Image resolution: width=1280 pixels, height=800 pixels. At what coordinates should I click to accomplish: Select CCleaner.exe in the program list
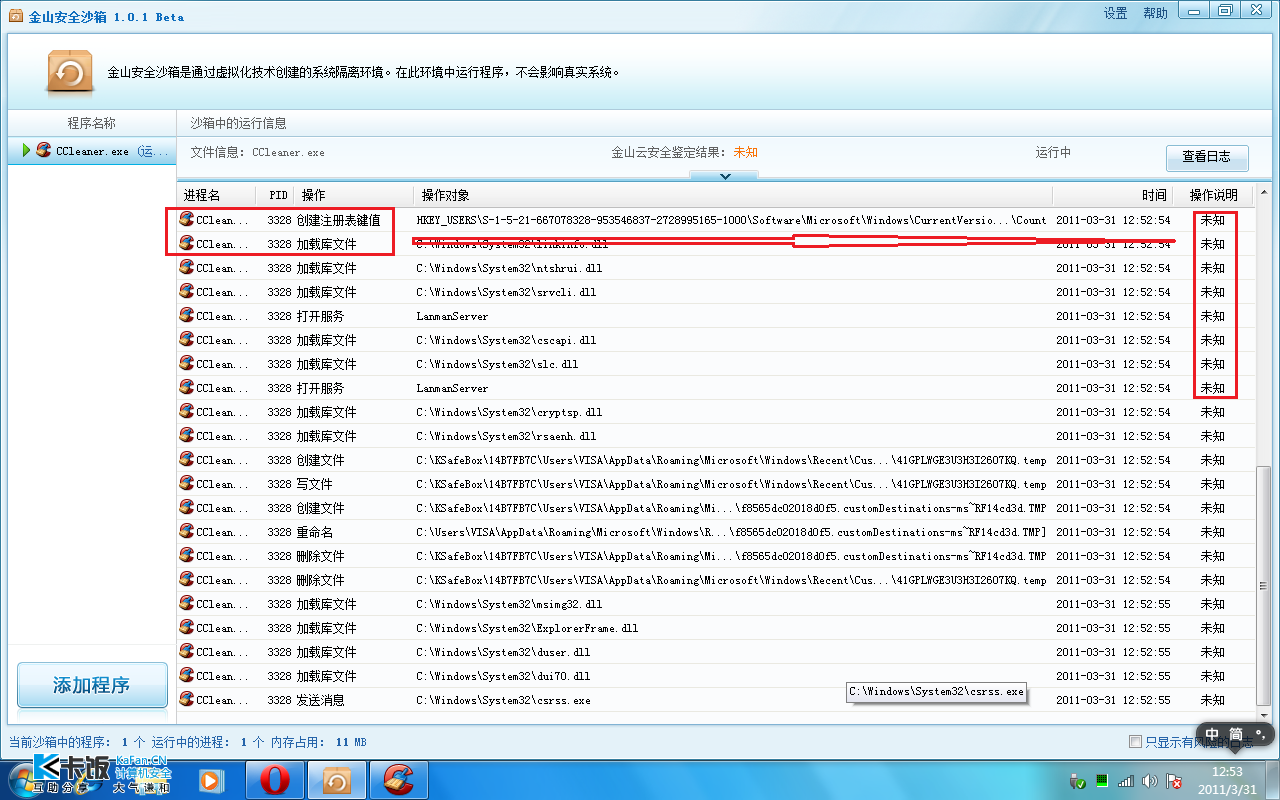coord(92,151)
